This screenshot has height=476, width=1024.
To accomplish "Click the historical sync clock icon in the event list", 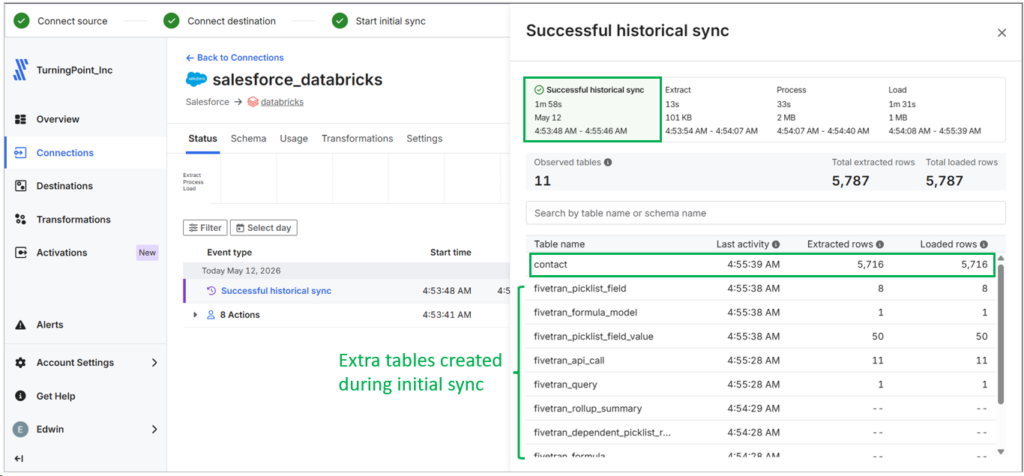I will (x=211, y=291).
